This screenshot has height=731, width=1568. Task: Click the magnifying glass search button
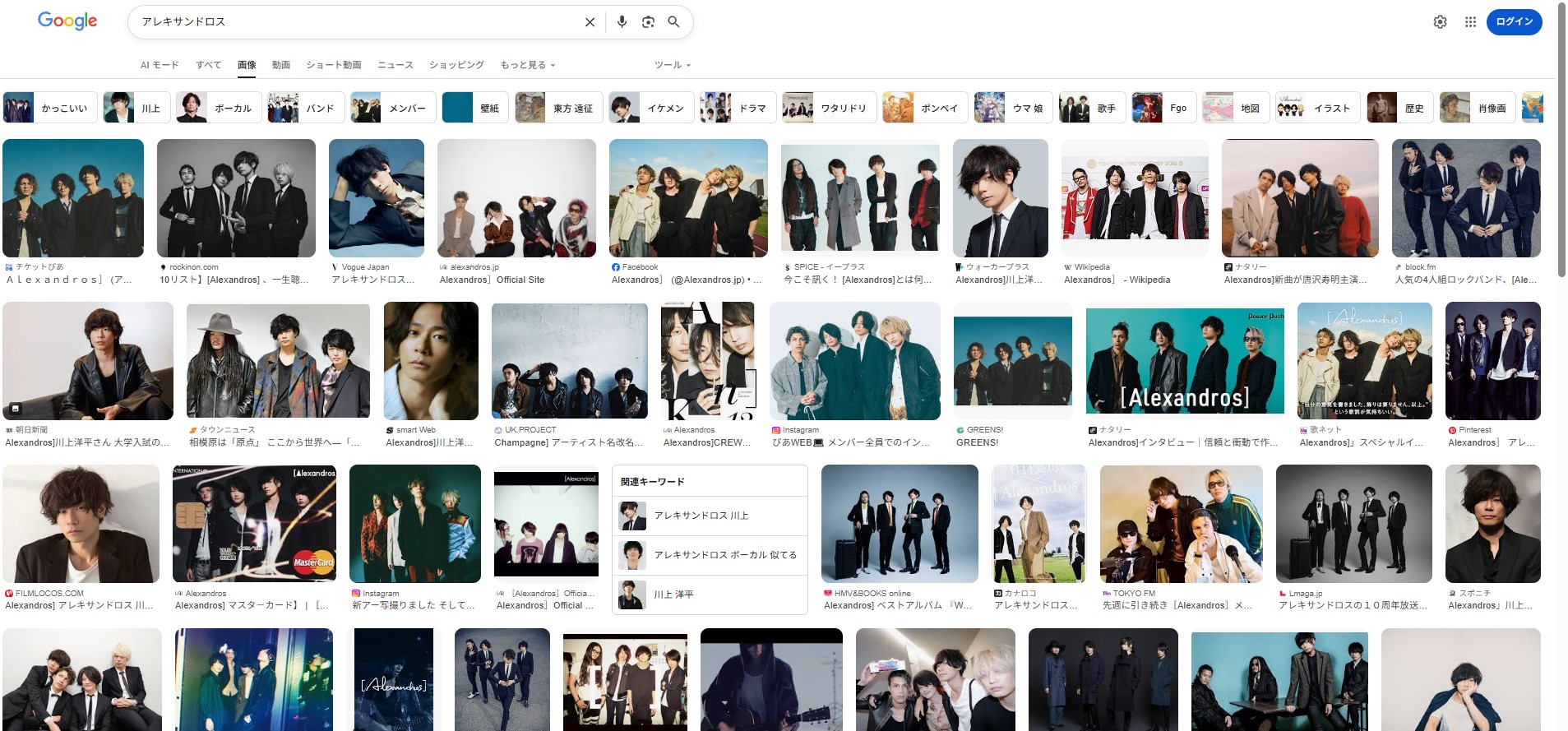pyautogui.click(x=673, y=22)
